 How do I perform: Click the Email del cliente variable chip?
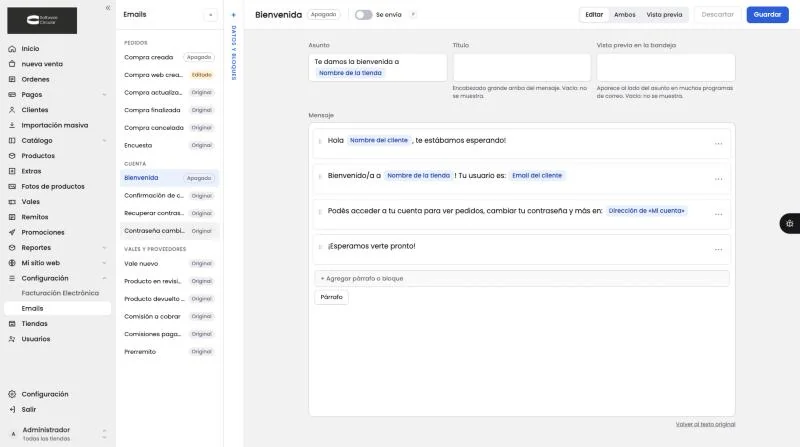[537, 176]
